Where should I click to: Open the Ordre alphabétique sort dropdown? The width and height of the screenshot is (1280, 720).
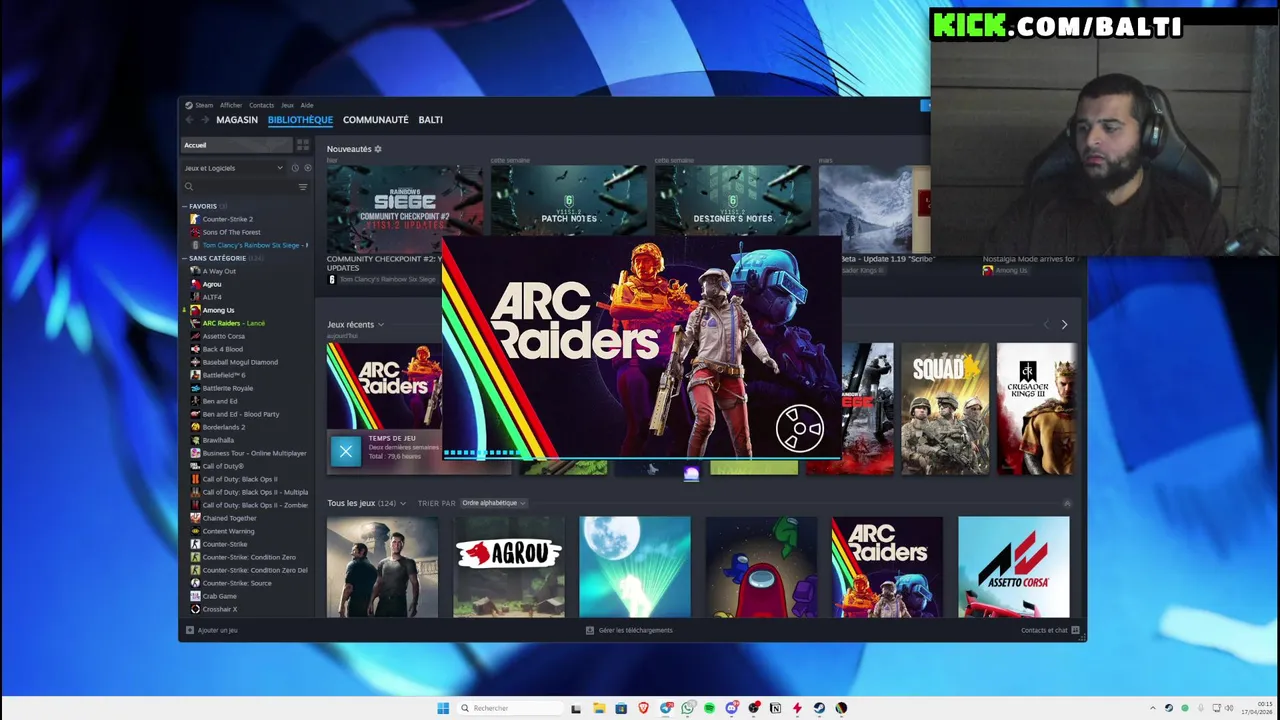[493, 503]
